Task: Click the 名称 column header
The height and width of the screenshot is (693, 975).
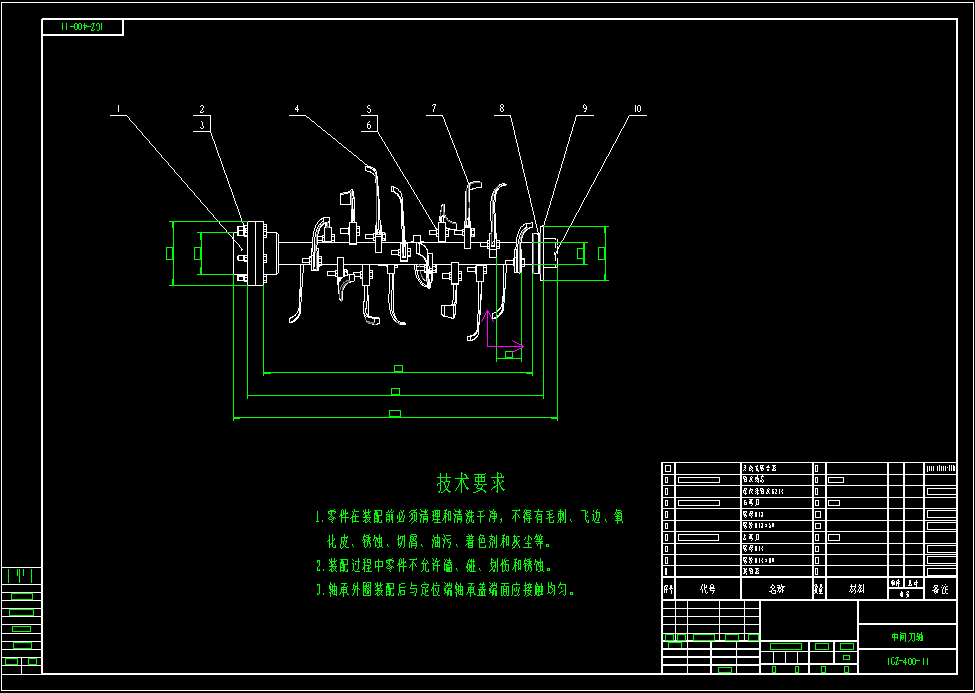Action: (x=777, y=589)
